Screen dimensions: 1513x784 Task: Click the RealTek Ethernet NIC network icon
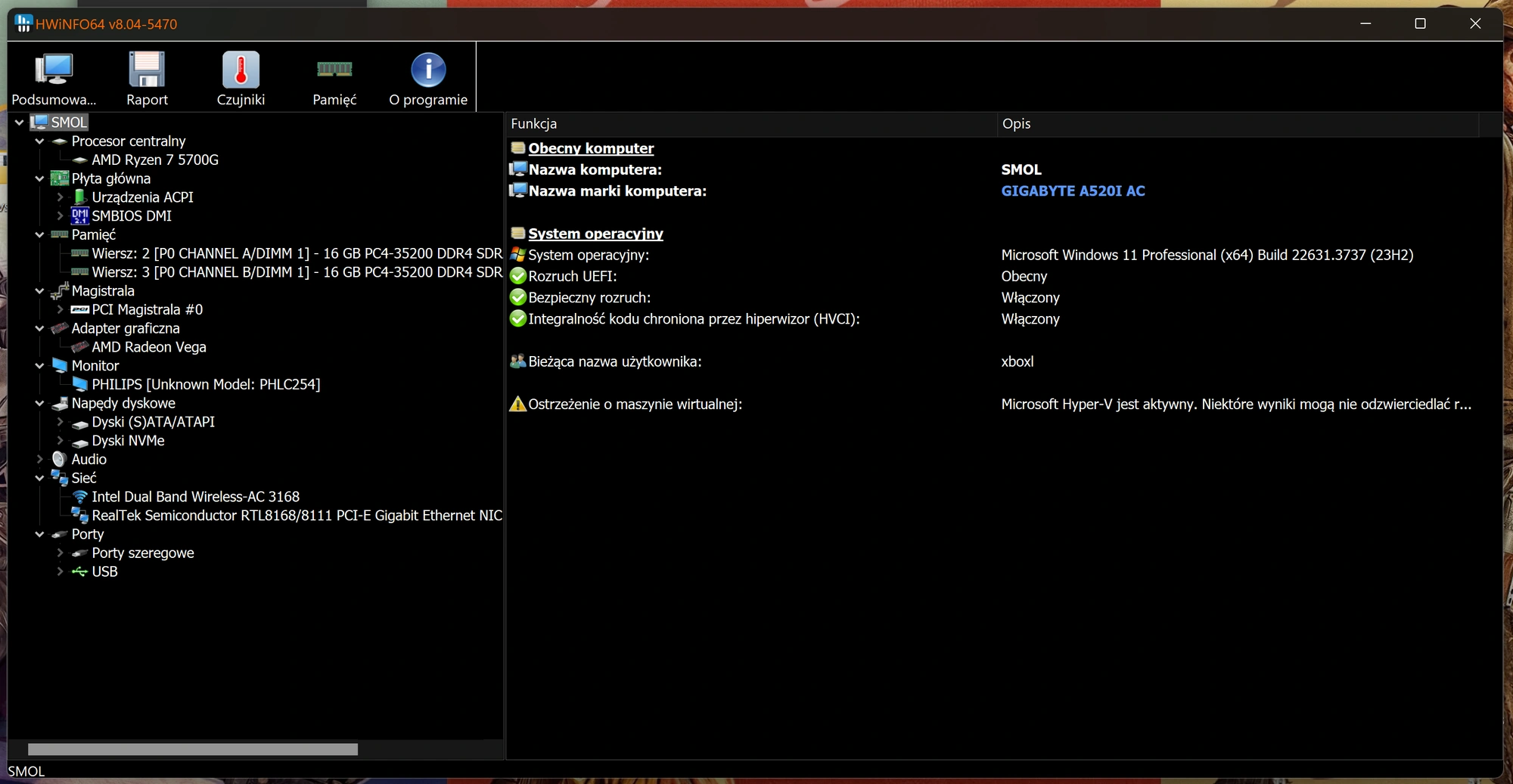[x=79, y=515]
